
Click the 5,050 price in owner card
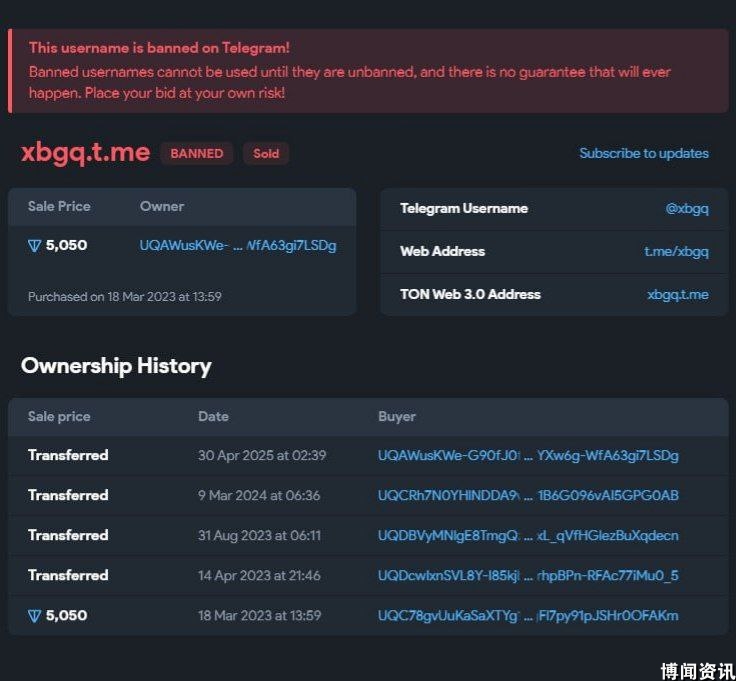click(x=66, y=245)
